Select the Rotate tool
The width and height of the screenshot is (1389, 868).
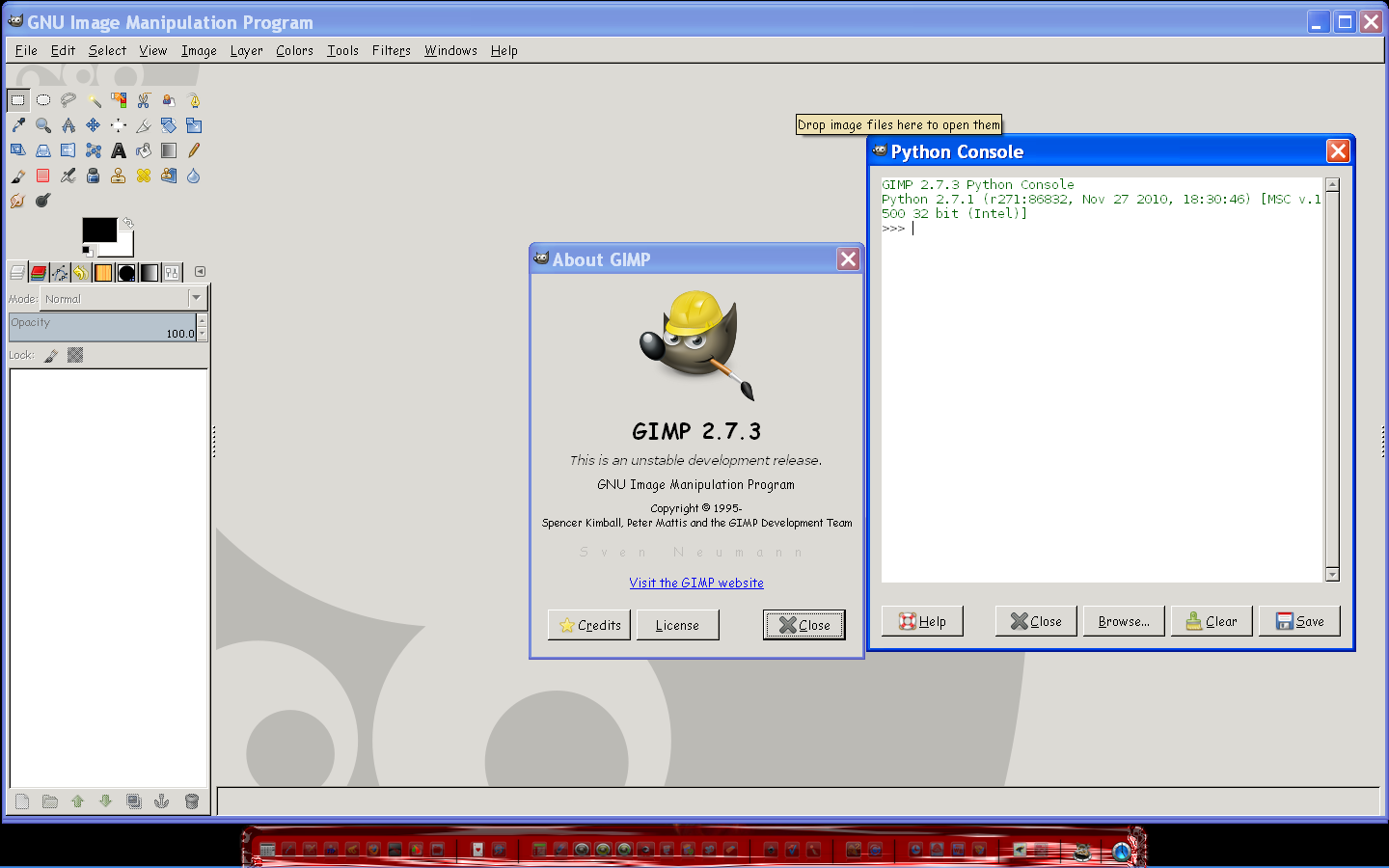169,125
